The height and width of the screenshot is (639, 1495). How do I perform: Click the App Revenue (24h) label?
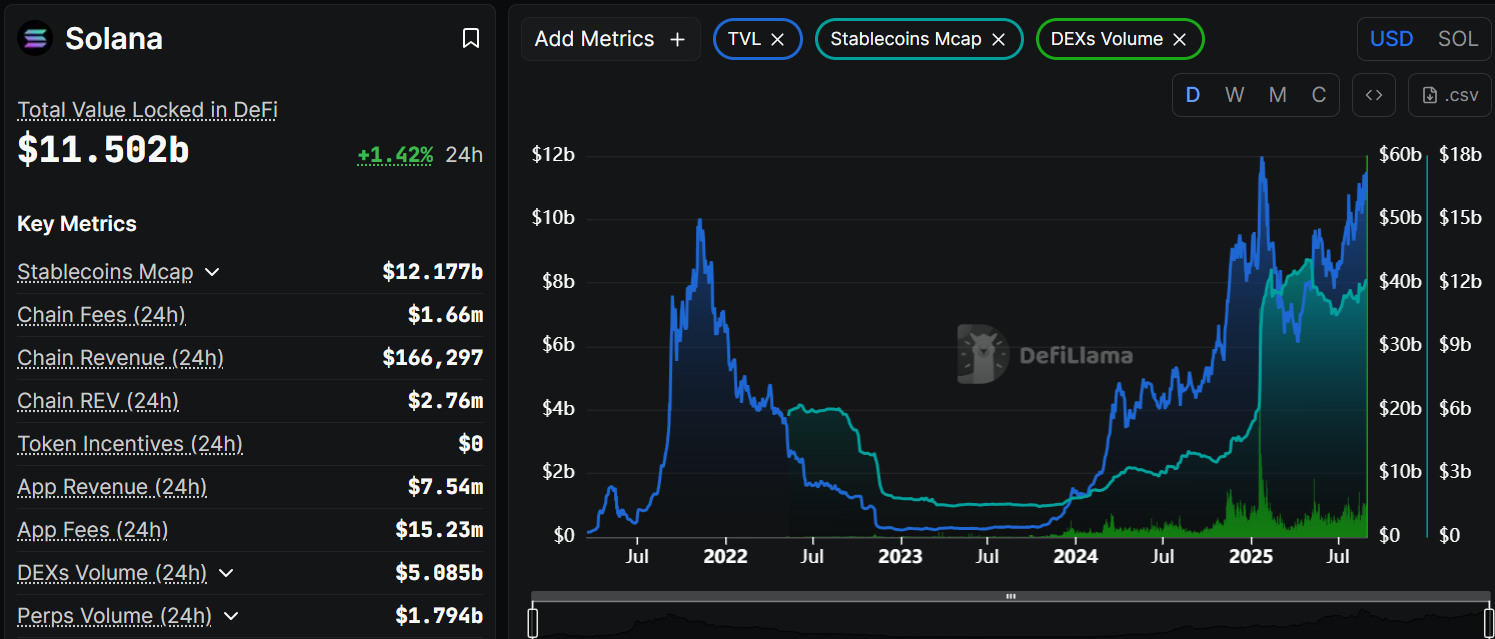112,487
